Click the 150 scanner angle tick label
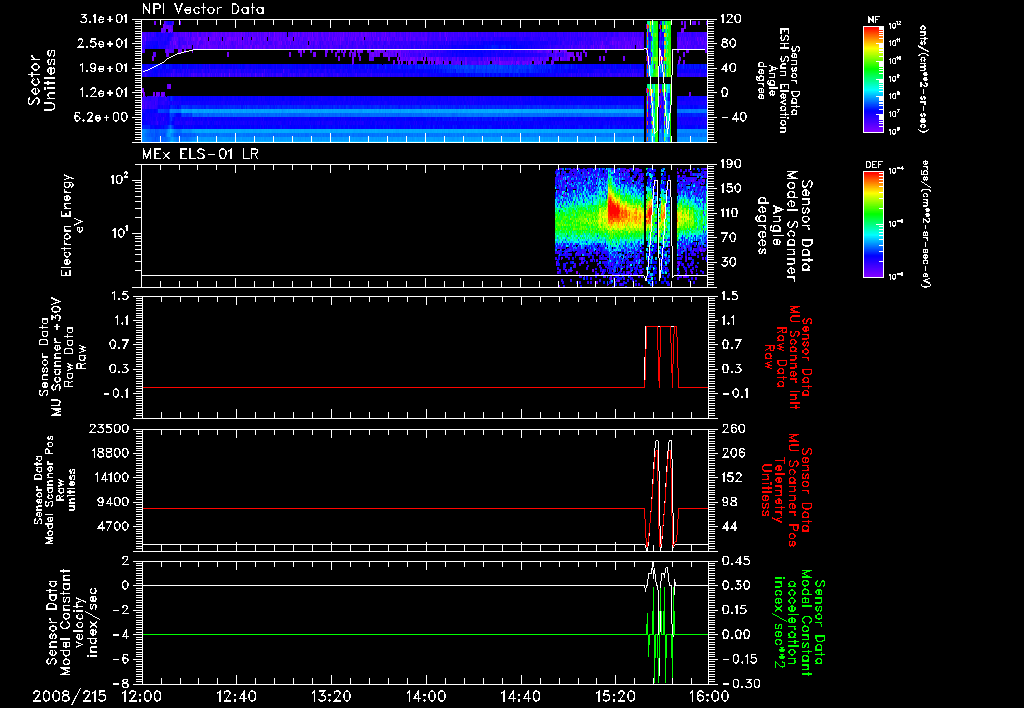This screenshot has width=1024, height=708. click(x=731, y=188)
